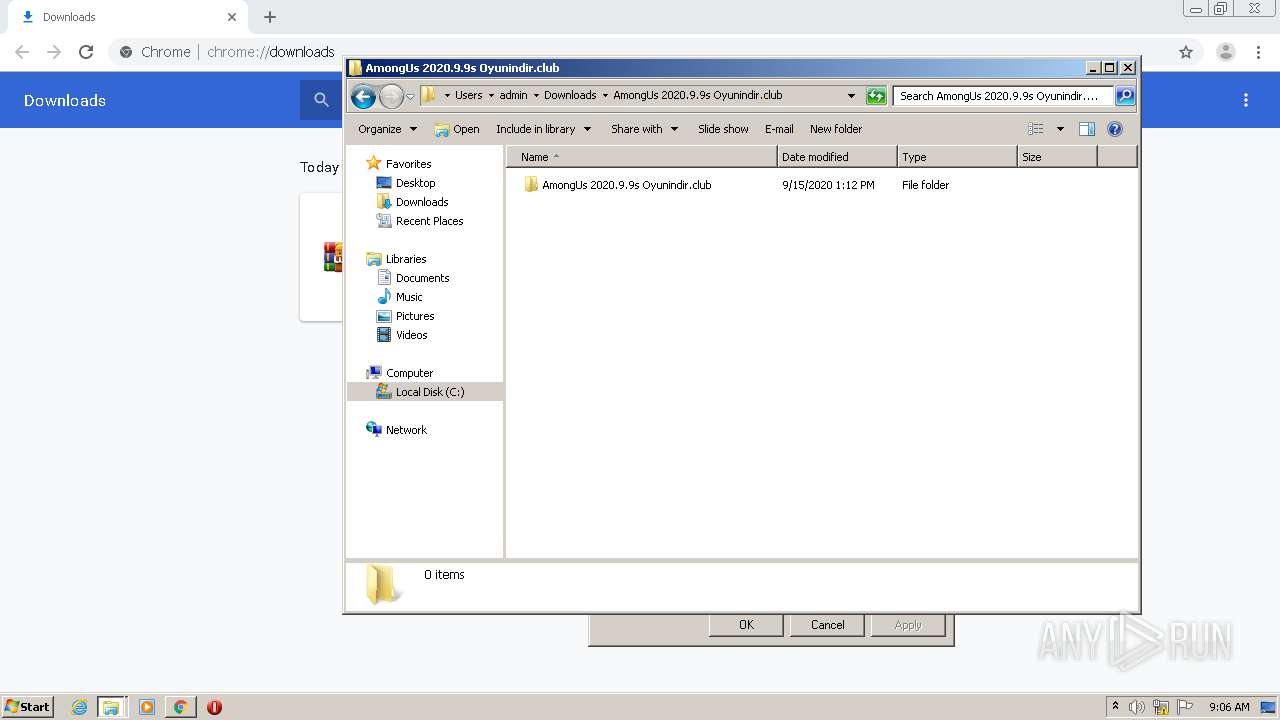This screenshot has height=720, width=1280.
Task: Click the OK button in dialog
Action: pyautogui.click(x=746, y=625)
